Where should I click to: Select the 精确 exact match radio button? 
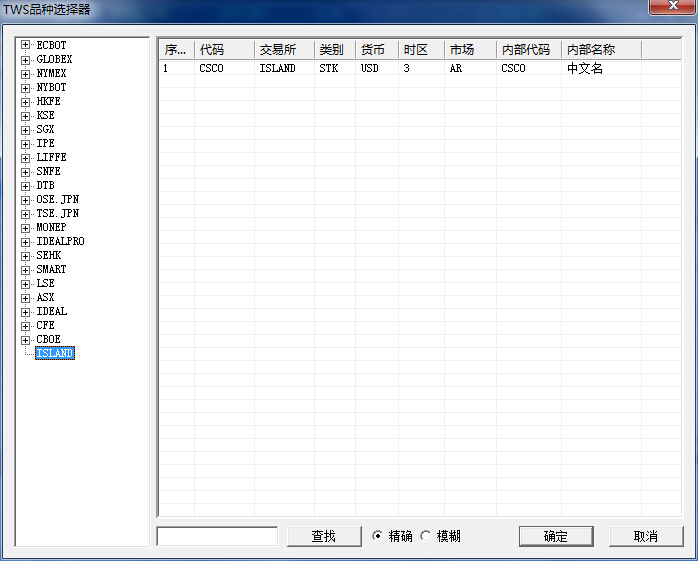click(x=377, y=536)
